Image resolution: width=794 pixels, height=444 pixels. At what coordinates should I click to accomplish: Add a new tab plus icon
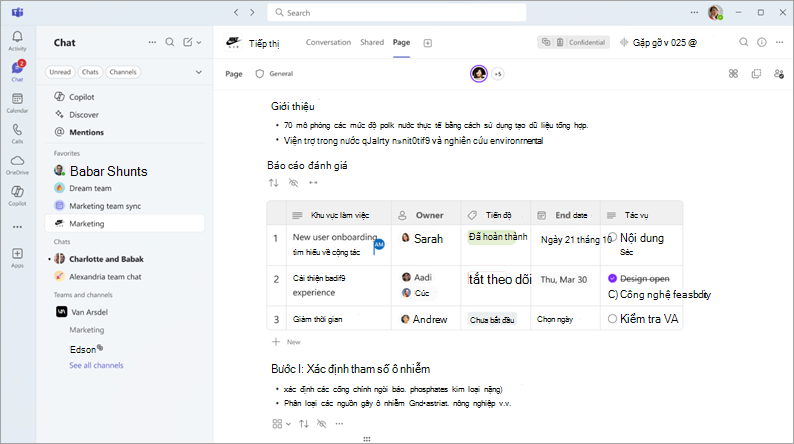click(x=428, y=43)
